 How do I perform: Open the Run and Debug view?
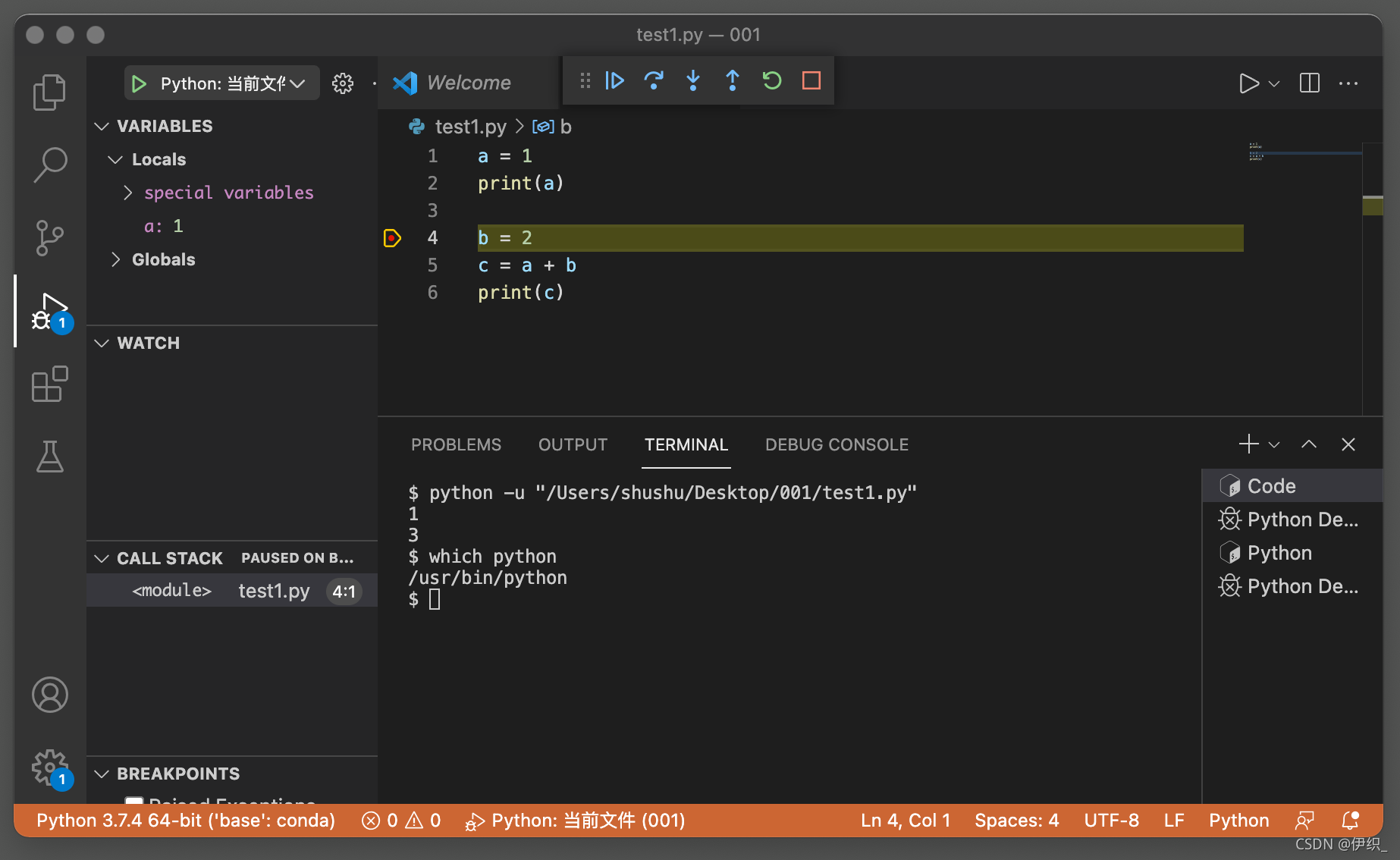(x=50, y=311)
